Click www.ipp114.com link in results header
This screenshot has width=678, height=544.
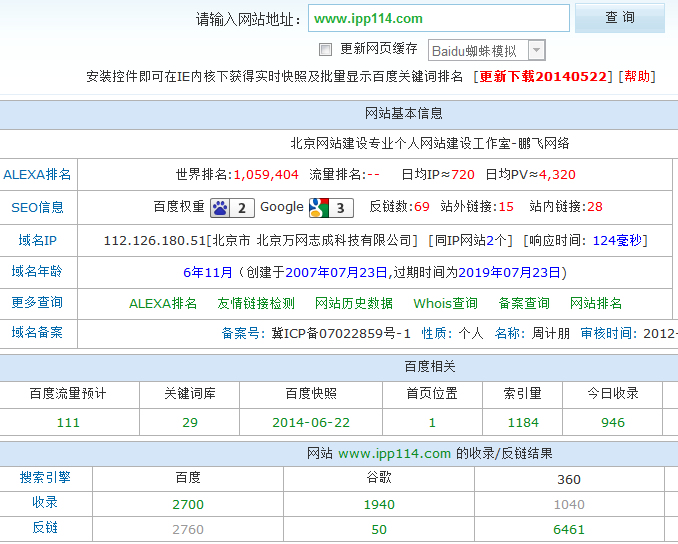click(394, 454)
